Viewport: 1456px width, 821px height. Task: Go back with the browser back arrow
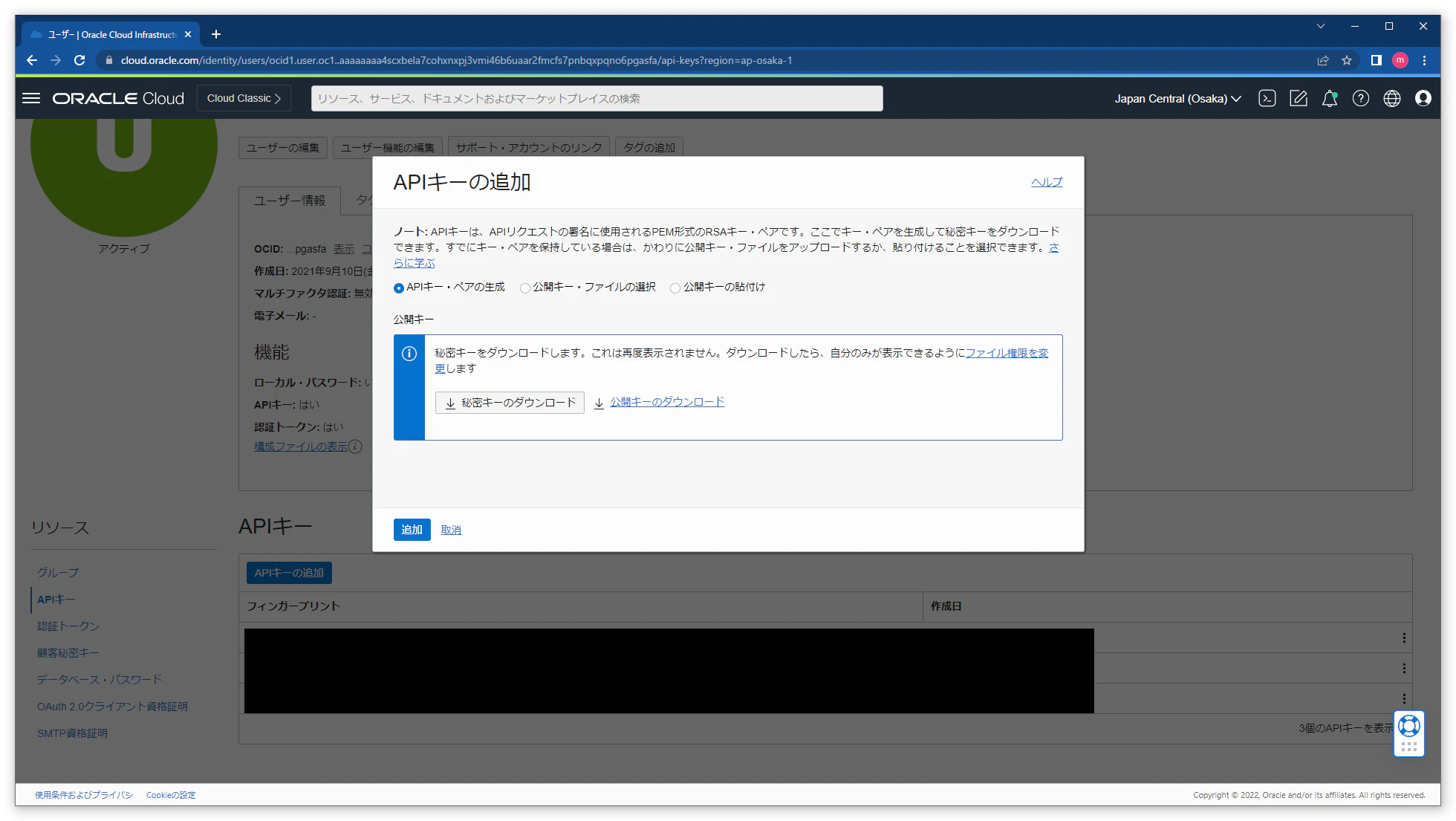[x=31, y=60]
